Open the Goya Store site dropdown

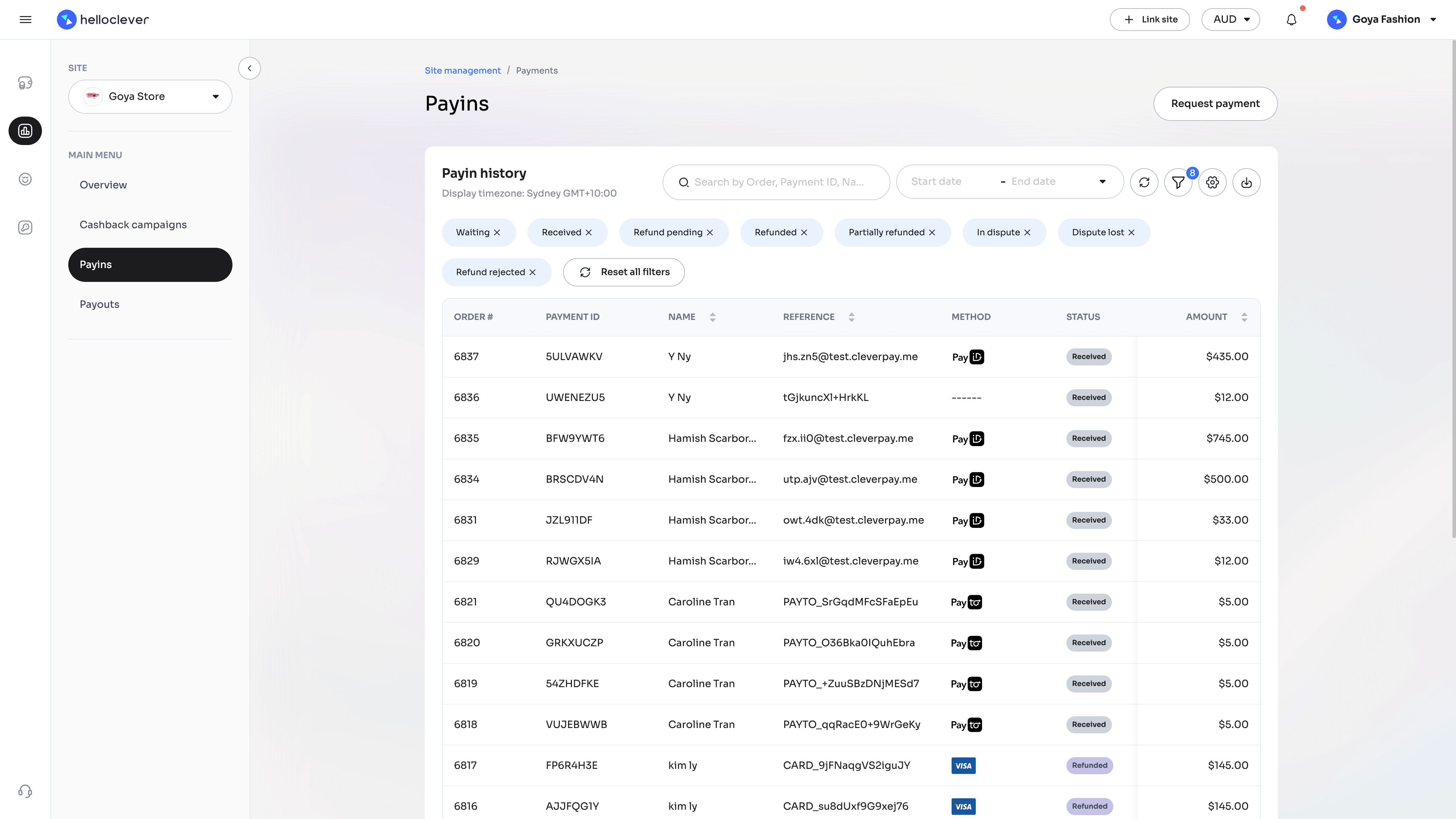coord(150,97)
